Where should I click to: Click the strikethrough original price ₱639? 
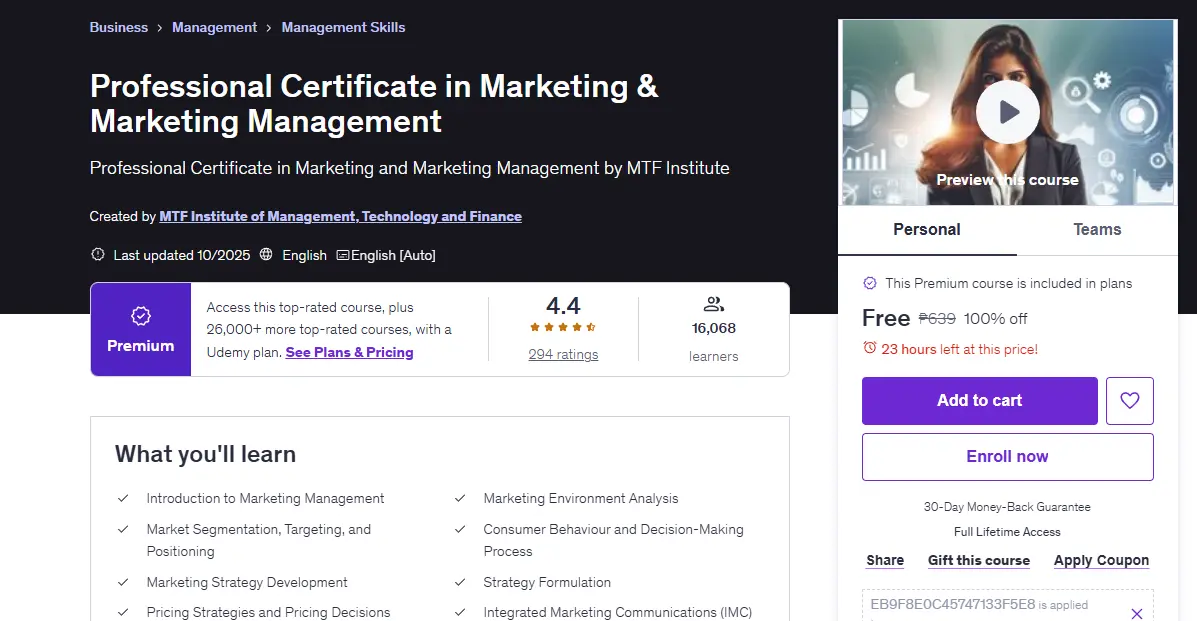pos(937,319)
